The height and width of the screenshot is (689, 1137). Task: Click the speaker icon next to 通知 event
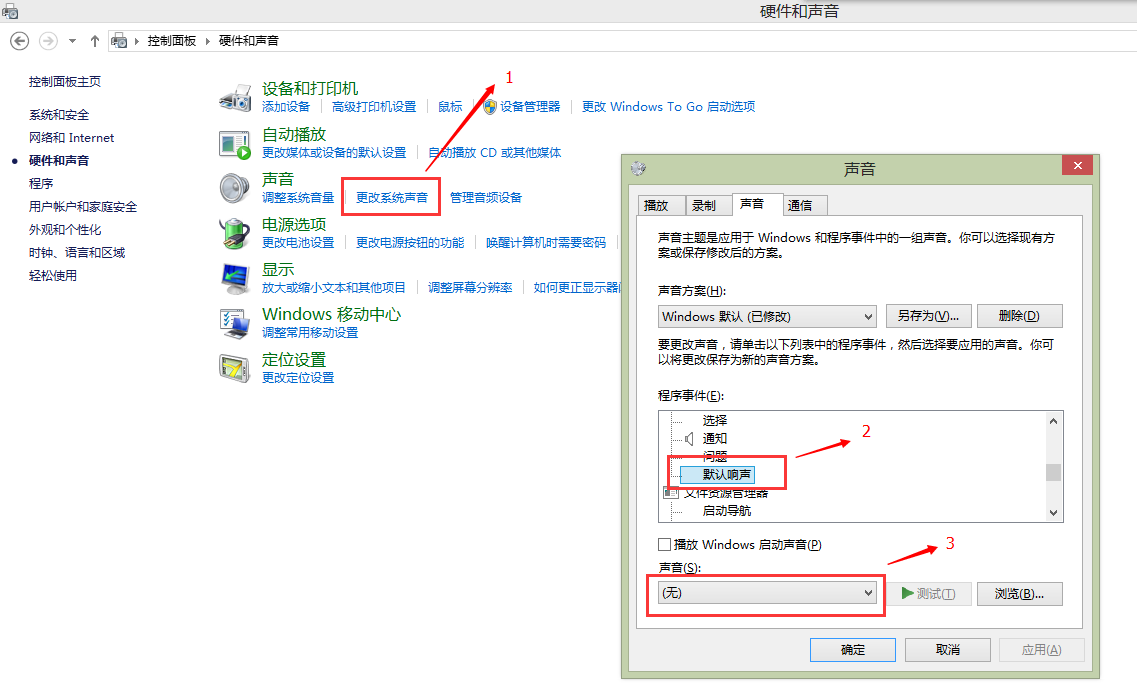tap(689, 439)
